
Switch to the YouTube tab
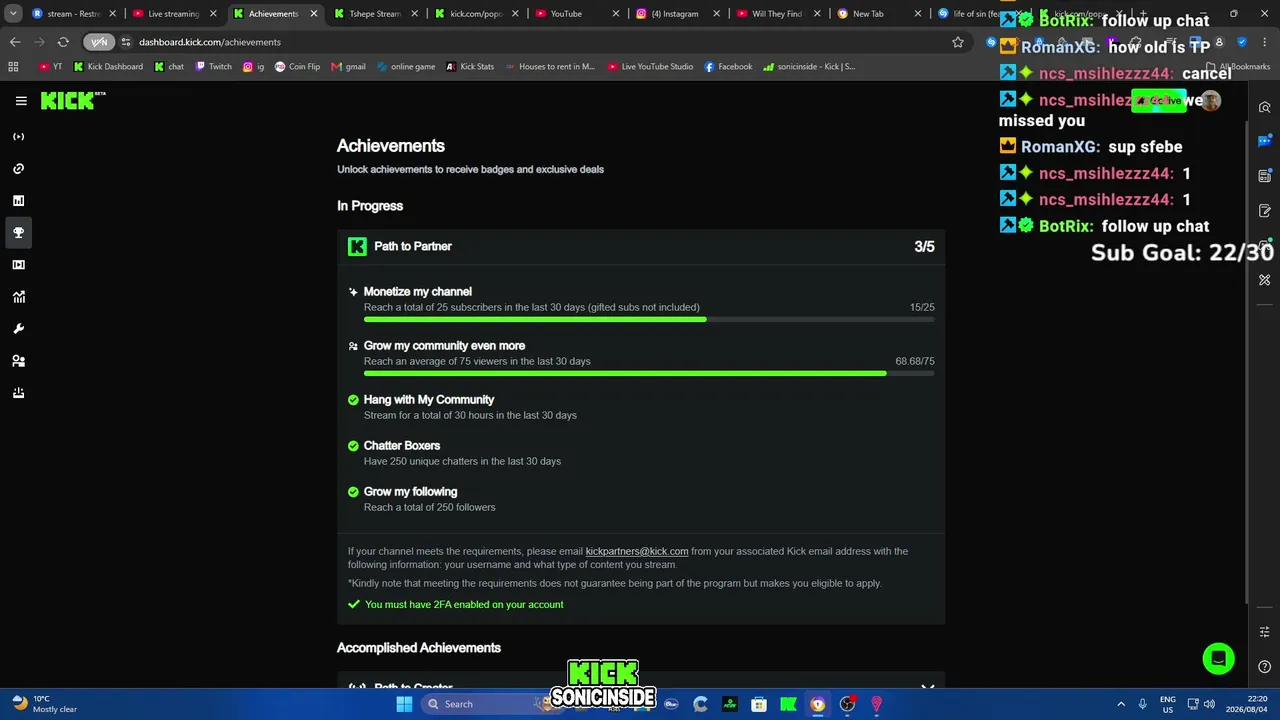[577, 14]
